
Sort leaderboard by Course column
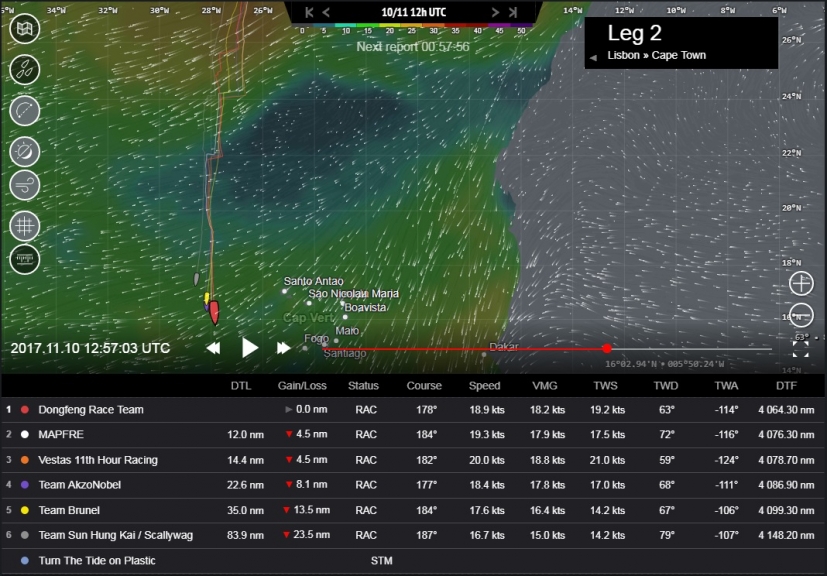tap(424, 386)
